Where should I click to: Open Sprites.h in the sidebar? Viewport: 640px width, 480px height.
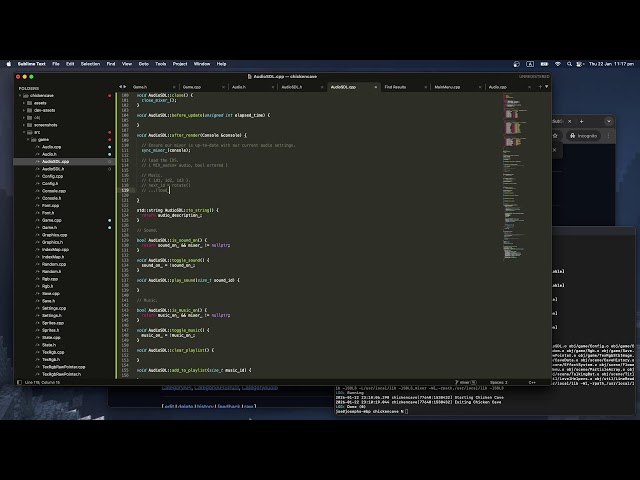point(51,330)
